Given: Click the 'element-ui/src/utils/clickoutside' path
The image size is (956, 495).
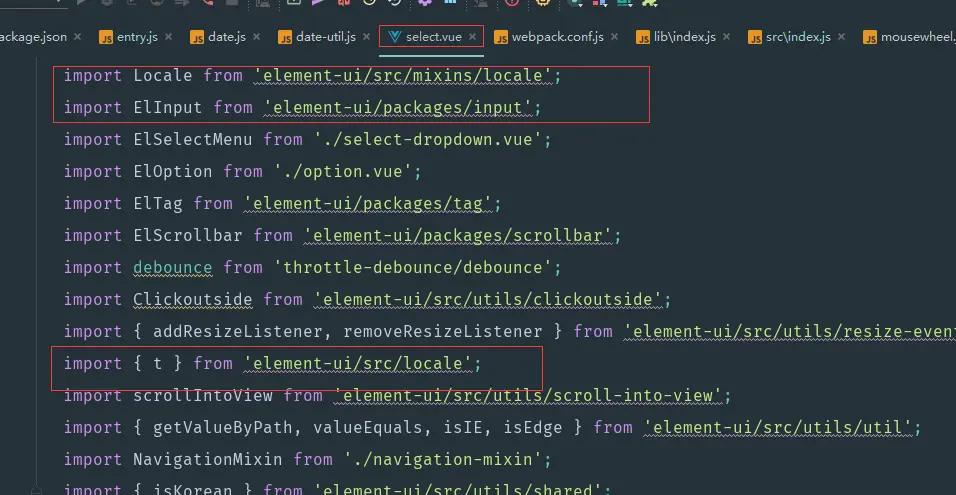Looking at the screenshot, I should point(487,300).
